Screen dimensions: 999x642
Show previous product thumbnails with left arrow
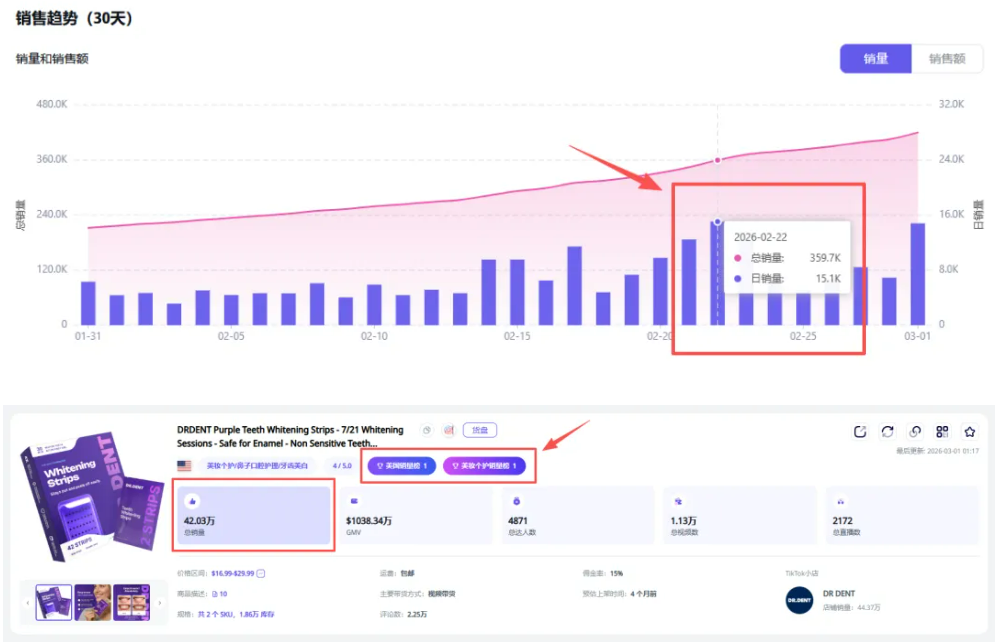pyautogui.click(x=27, y=603)
